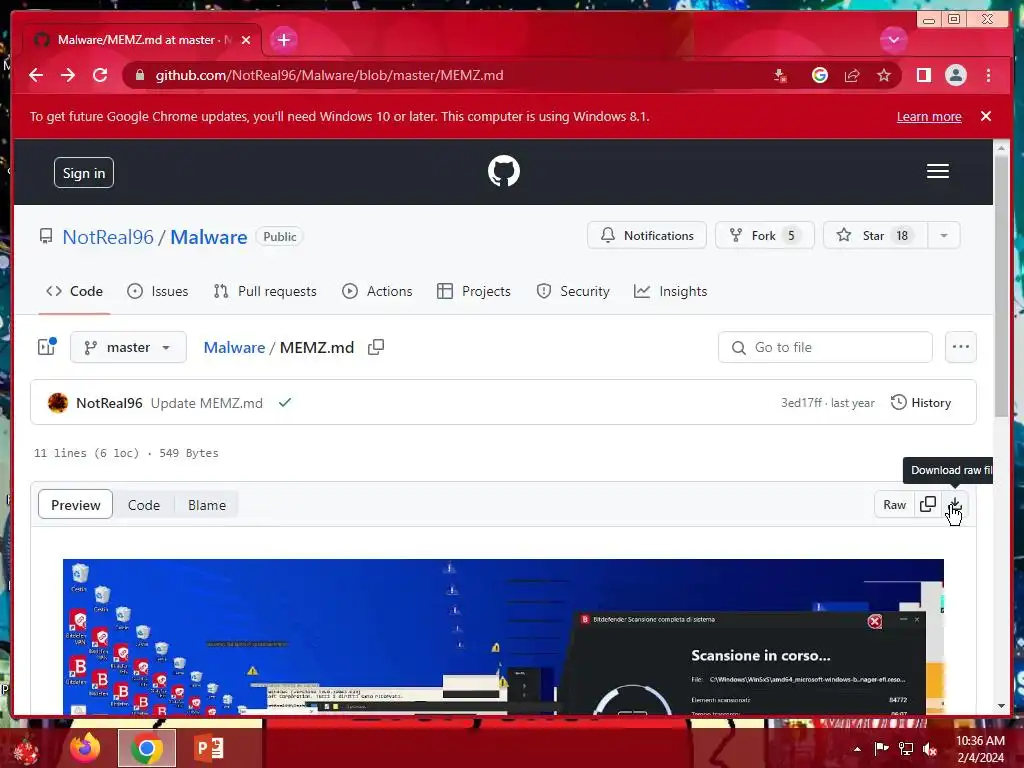Open the Chrome profile avatar
This screenshot has width=1024, height=768.
955,75
